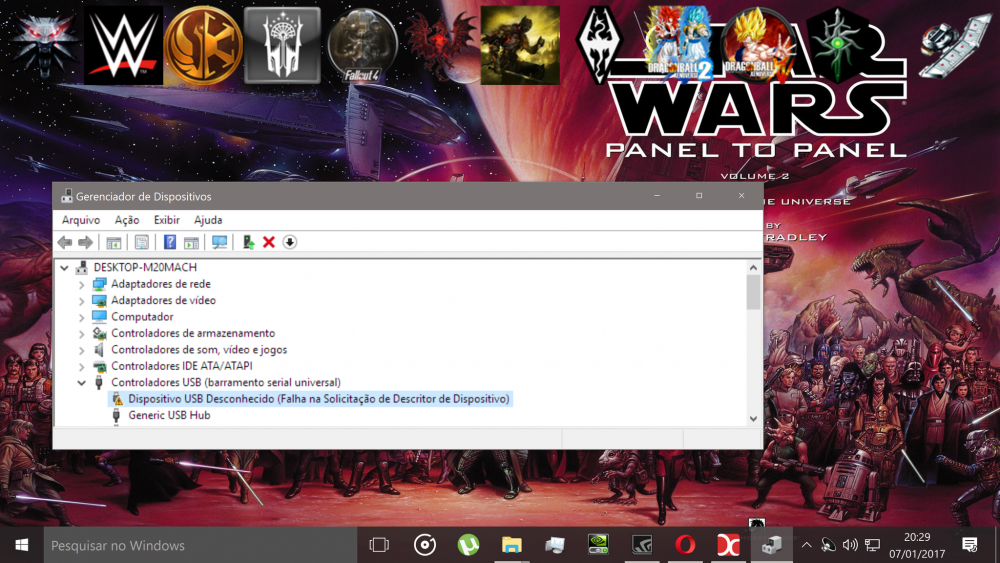Click the red X uninstall device icon
Image resolution: width=1000 pixels, height=563 pixels.
(x=269, y=242)
